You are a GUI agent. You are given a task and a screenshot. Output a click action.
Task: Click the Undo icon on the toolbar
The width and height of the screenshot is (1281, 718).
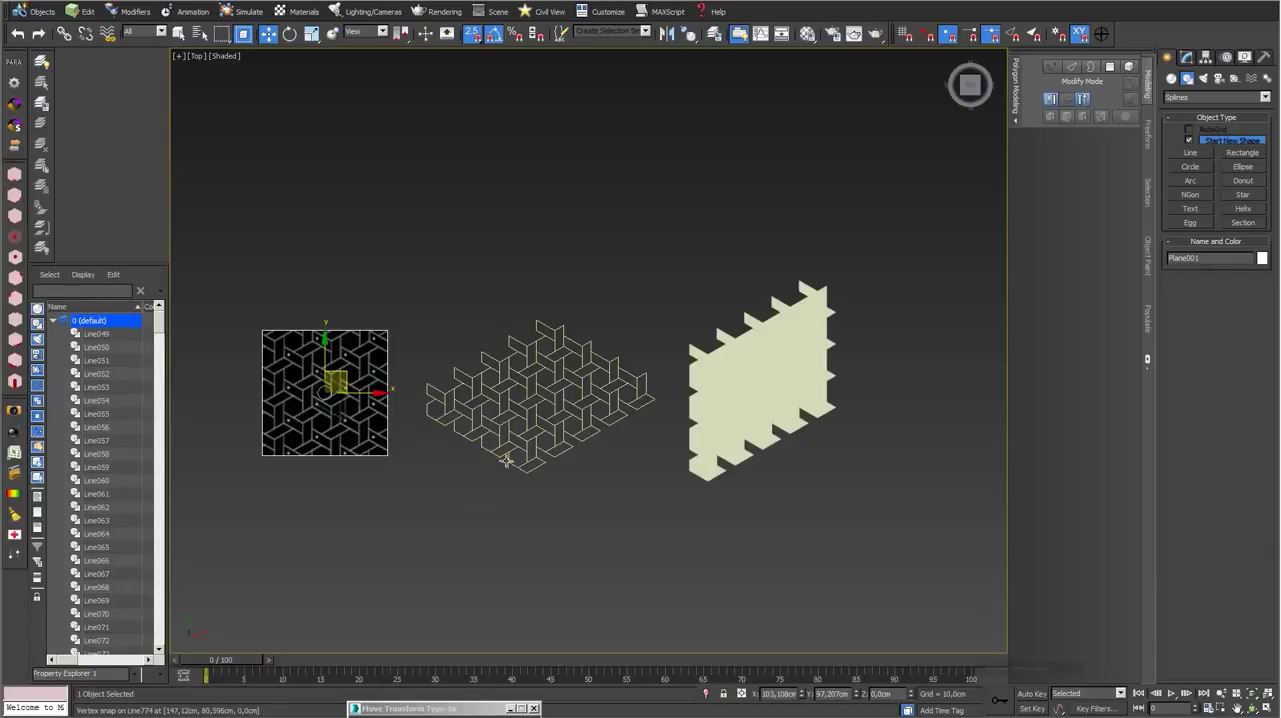click(x=18, y=33)
